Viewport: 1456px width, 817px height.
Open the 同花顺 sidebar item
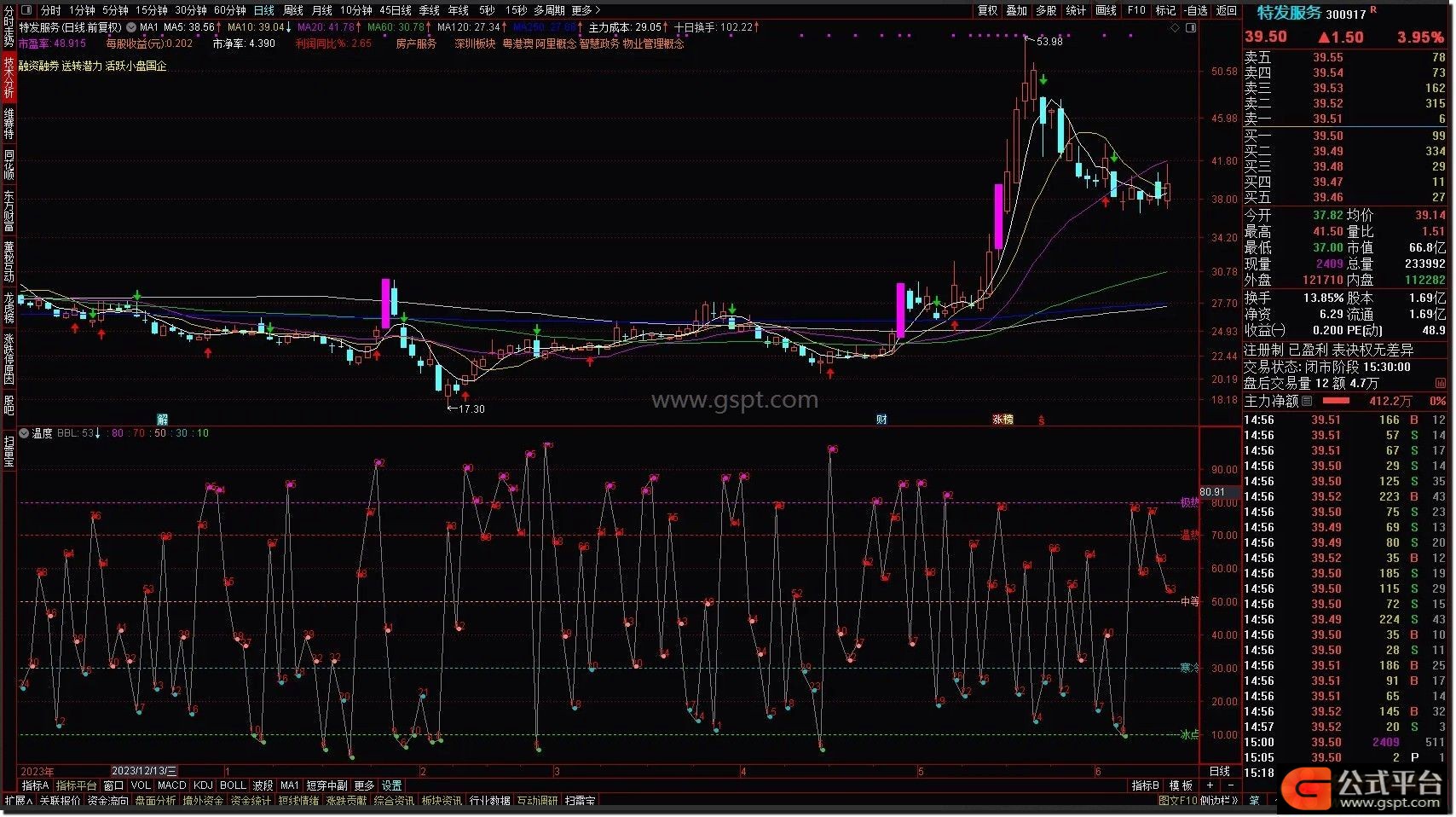[9, 164]
